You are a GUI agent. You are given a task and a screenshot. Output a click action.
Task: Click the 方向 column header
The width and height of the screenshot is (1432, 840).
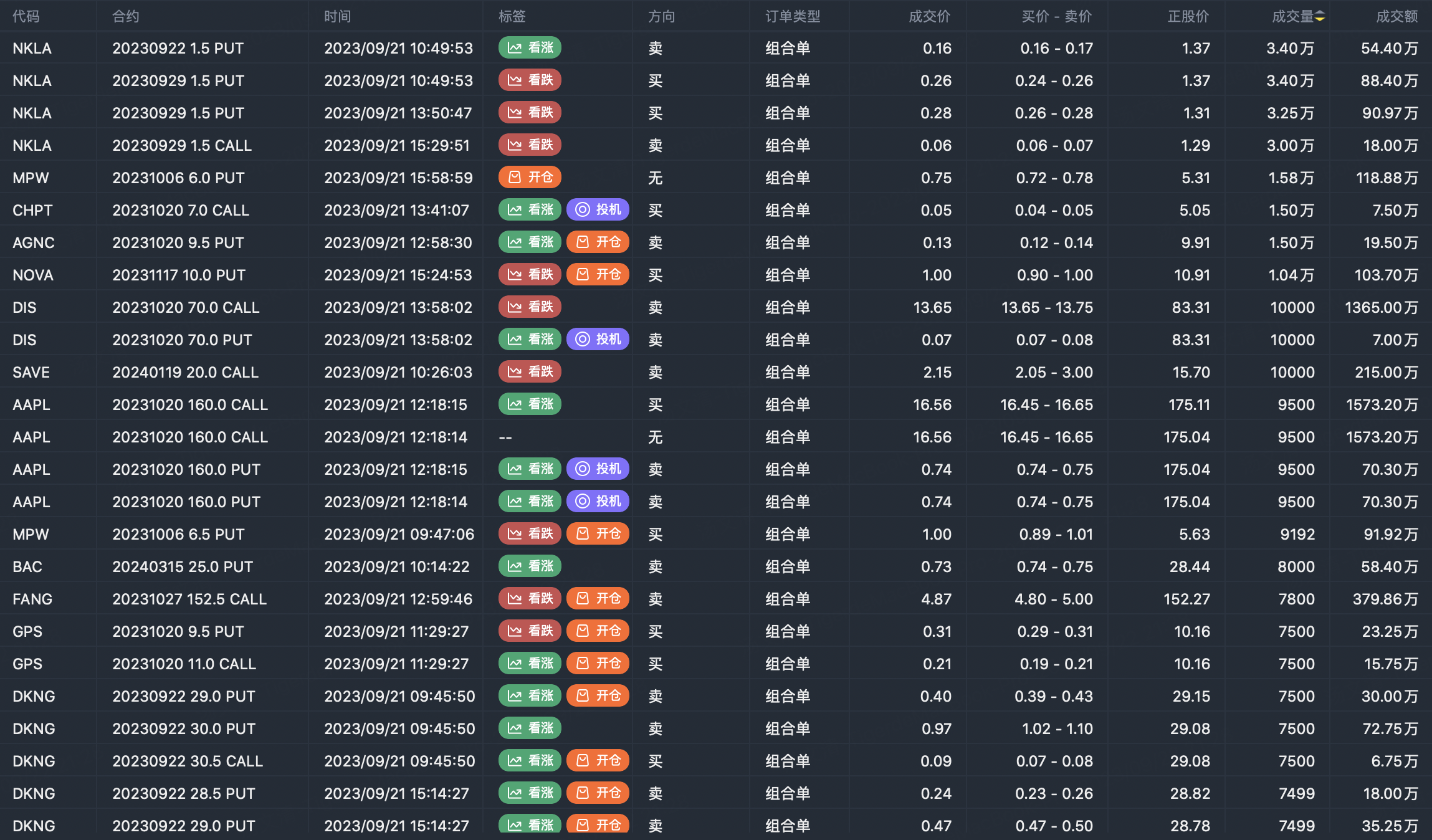[x=662, y=16]
